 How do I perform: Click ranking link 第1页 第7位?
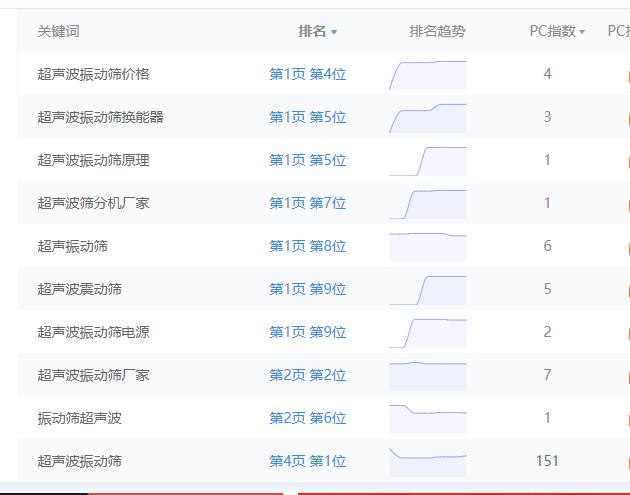tap(307, 203)
